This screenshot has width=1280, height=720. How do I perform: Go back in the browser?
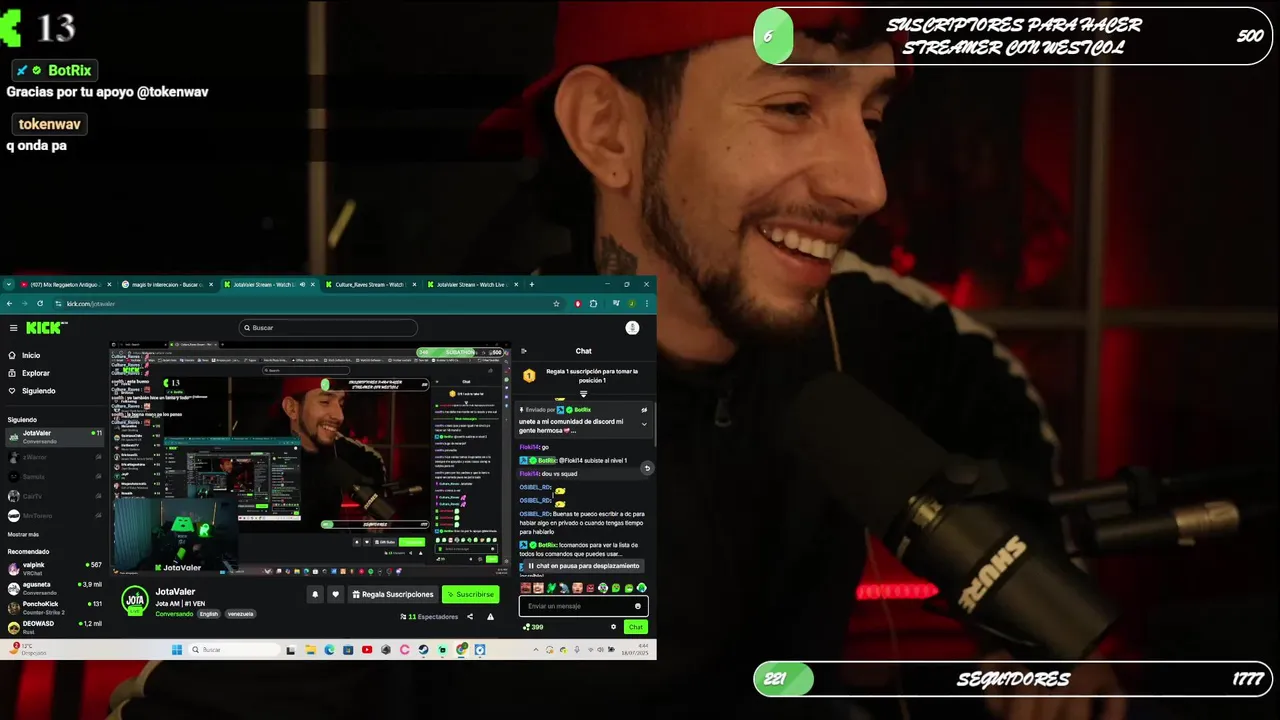(x=9, y=304)
